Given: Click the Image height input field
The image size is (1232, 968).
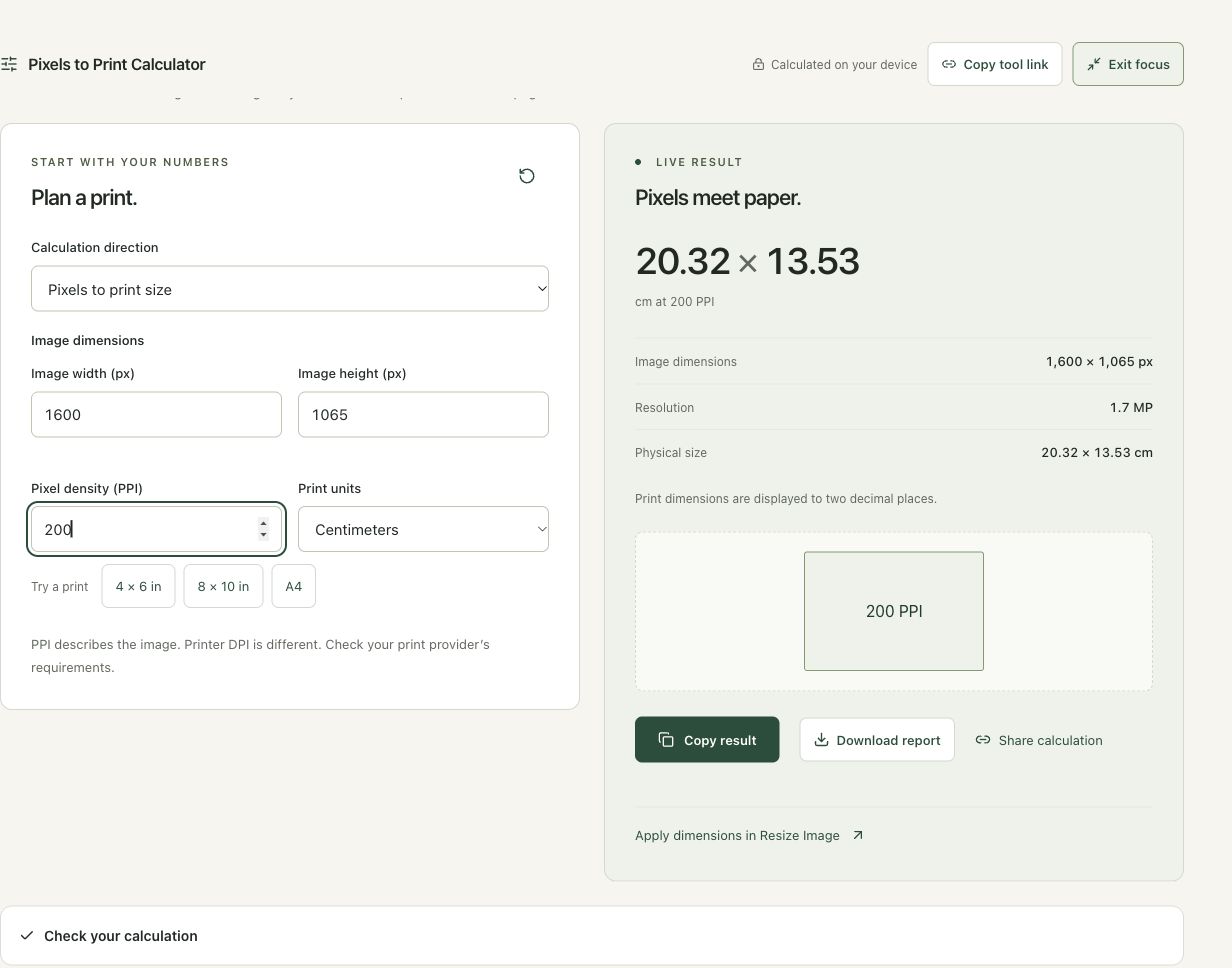Looking at the screenshot, I should click(x=423, y=414).
